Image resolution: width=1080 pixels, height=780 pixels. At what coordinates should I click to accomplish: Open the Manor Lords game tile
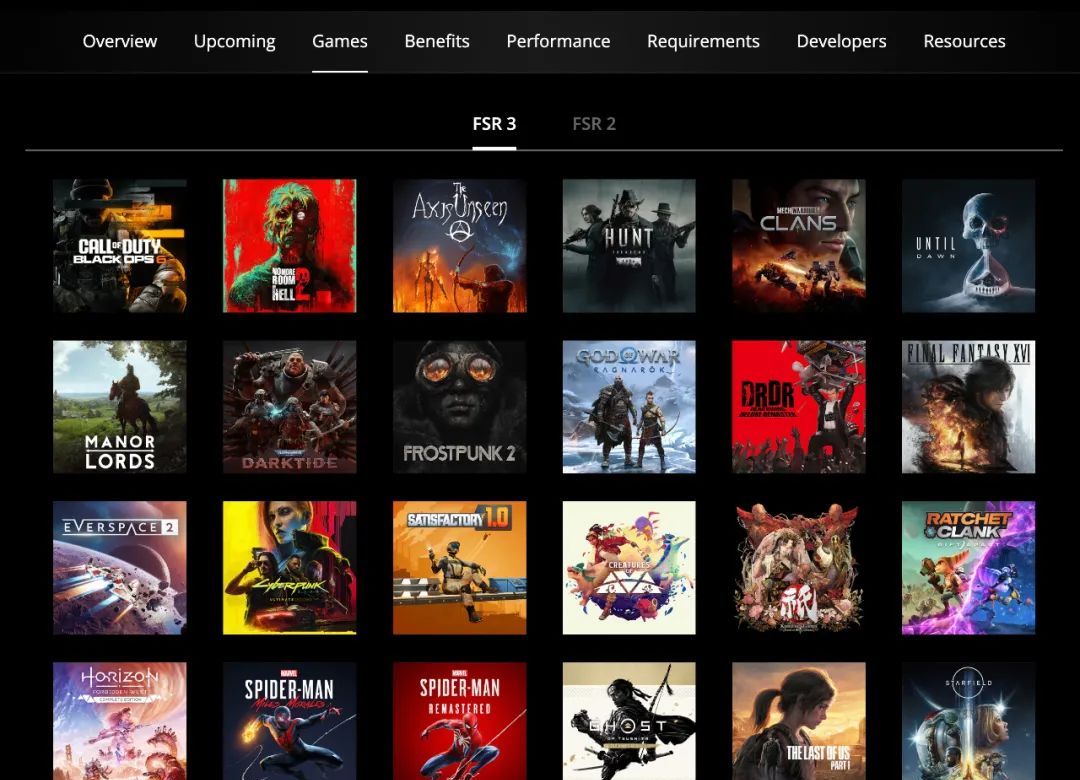[119, 407]
